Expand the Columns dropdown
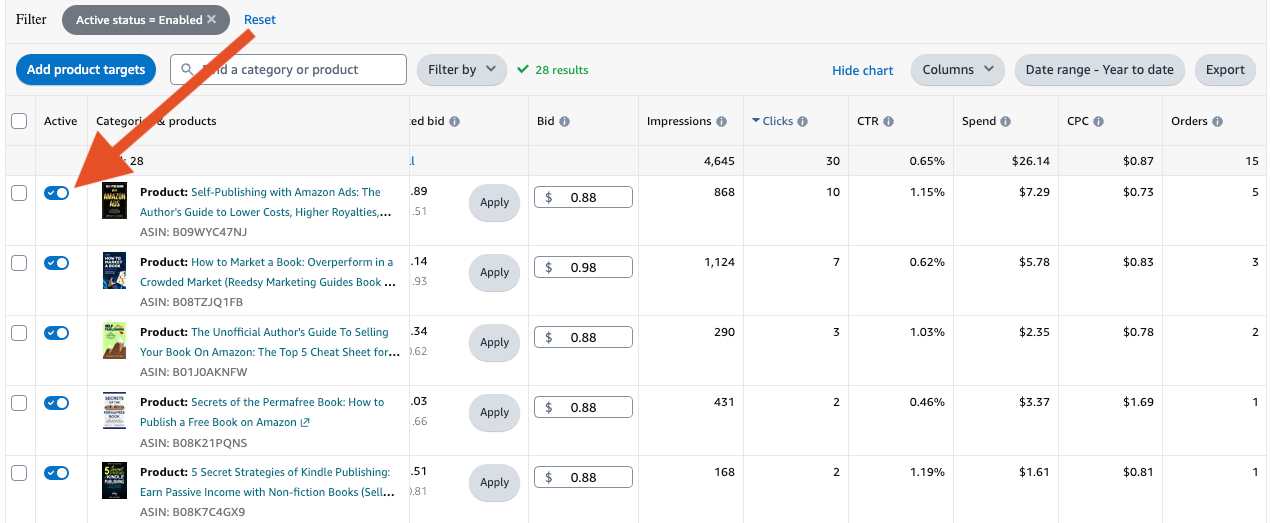This screenshot has width=1270, height=523. pos(957,70)
